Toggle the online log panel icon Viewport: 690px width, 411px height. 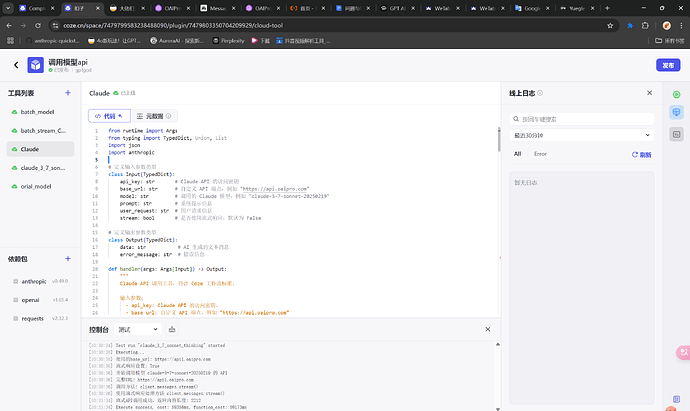[x=676, y=112]
